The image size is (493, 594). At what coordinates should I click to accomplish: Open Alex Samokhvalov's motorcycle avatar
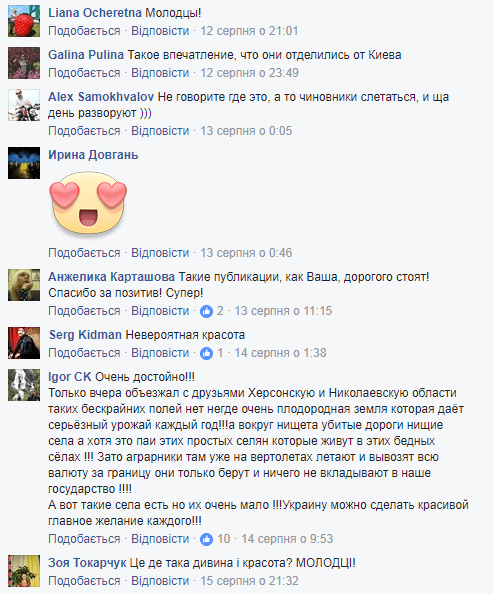[24, 105]
